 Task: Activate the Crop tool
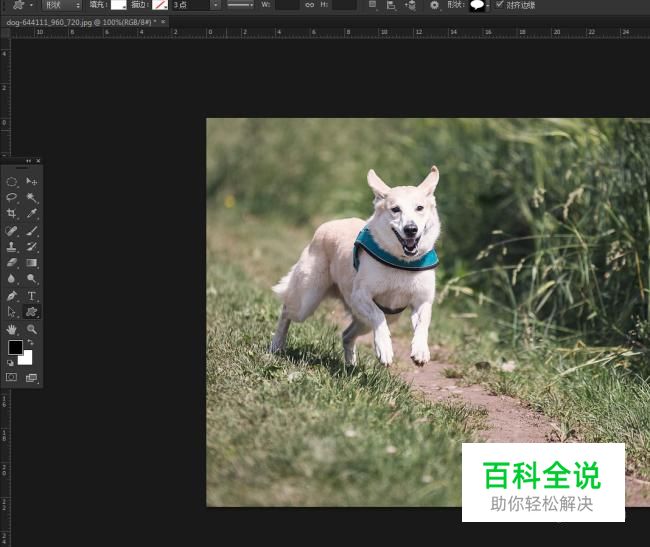click(x=12, y=214)
